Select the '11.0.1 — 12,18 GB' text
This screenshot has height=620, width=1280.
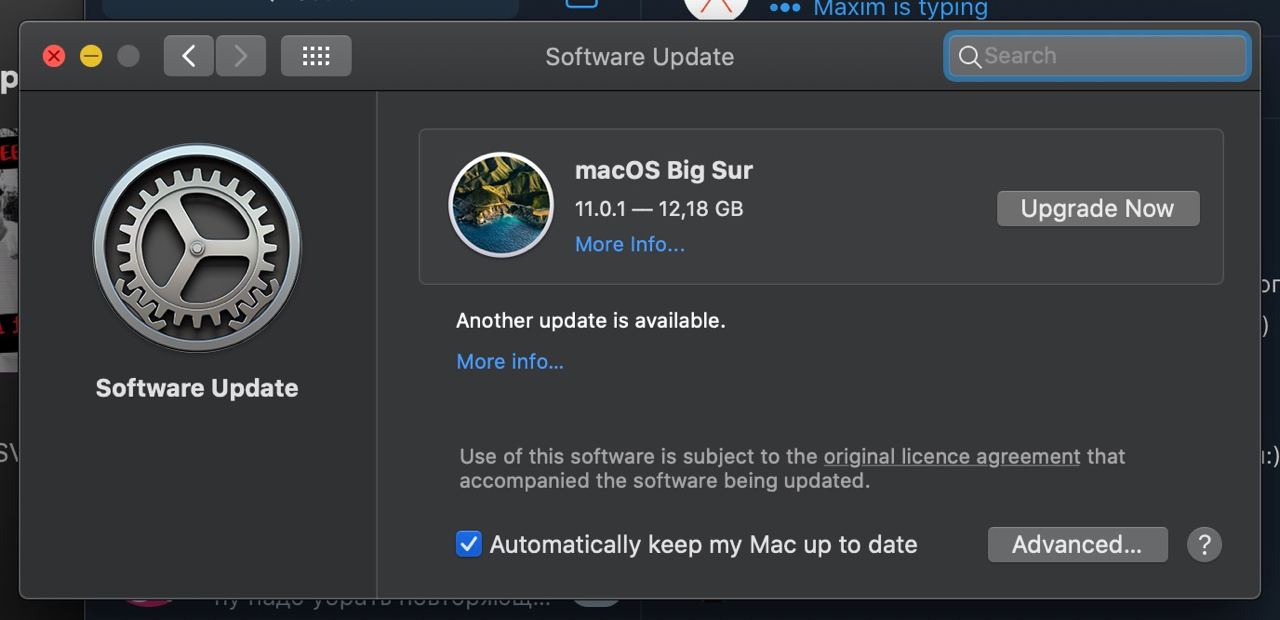click(659, 209)
